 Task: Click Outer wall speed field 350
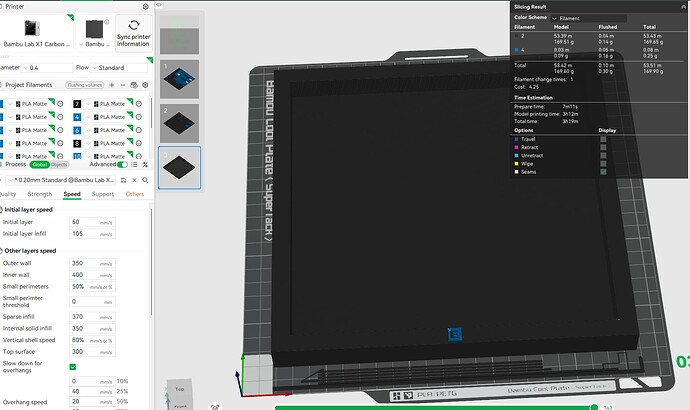92,263
